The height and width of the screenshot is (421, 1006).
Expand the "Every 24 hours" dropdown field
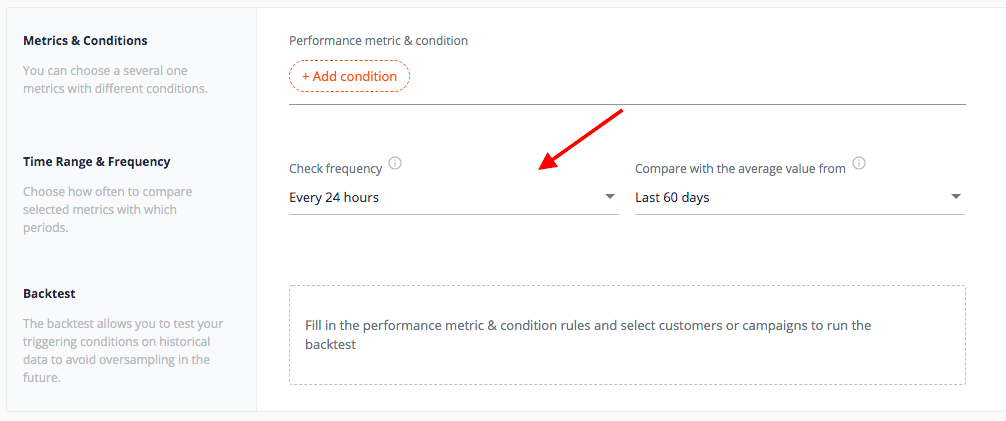pos(454,198)
